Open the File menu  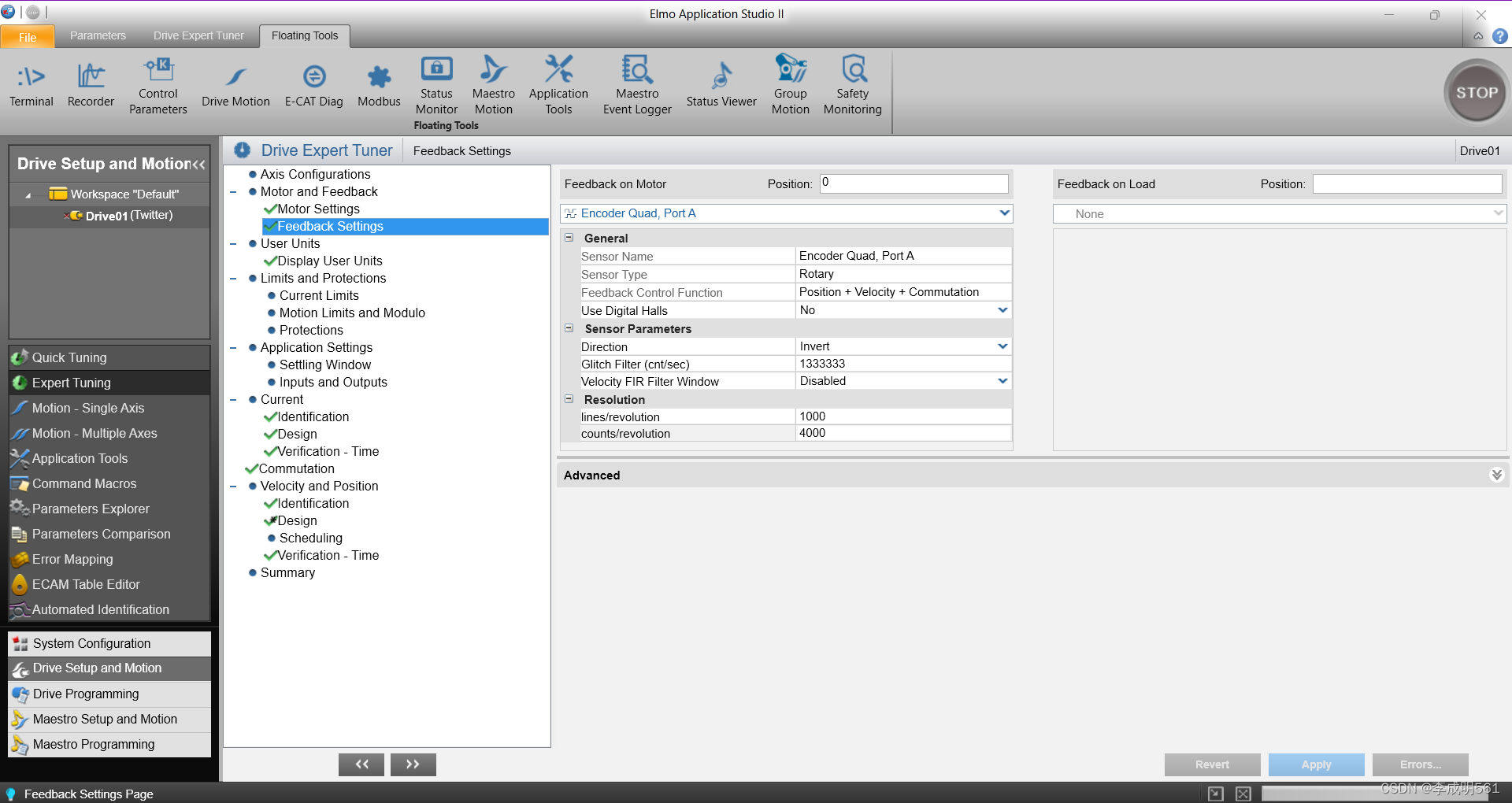pyautogui.click(x=28, y=37)
